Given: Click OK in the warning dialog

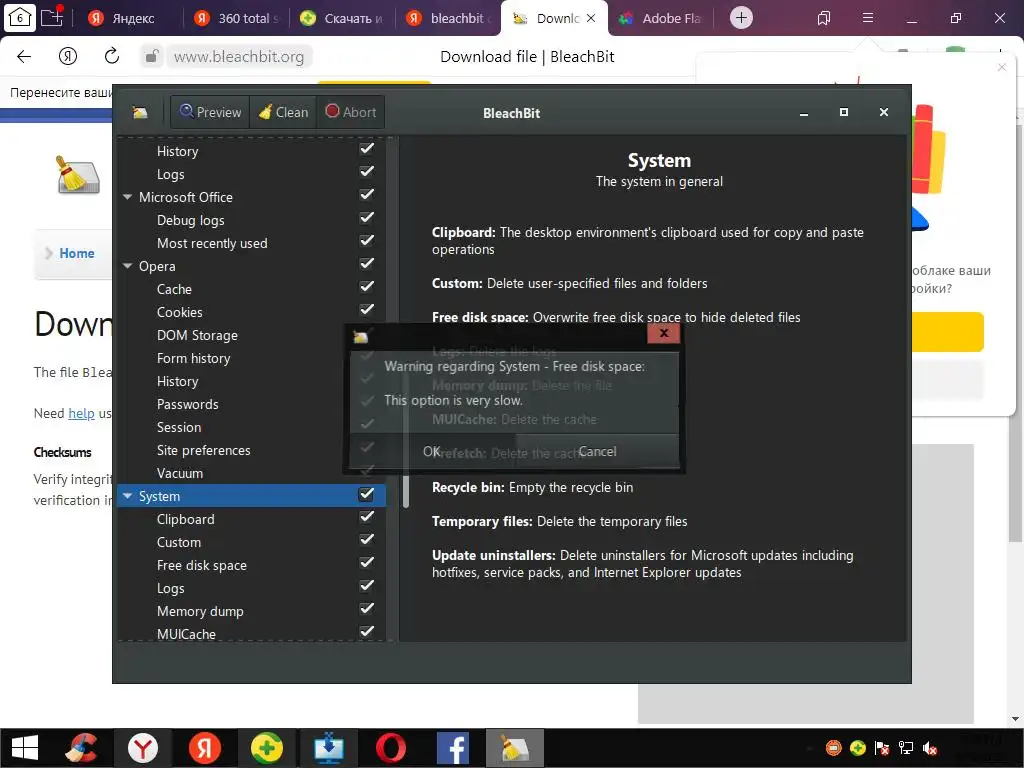Looking at the screenshot, I should 432,451.
